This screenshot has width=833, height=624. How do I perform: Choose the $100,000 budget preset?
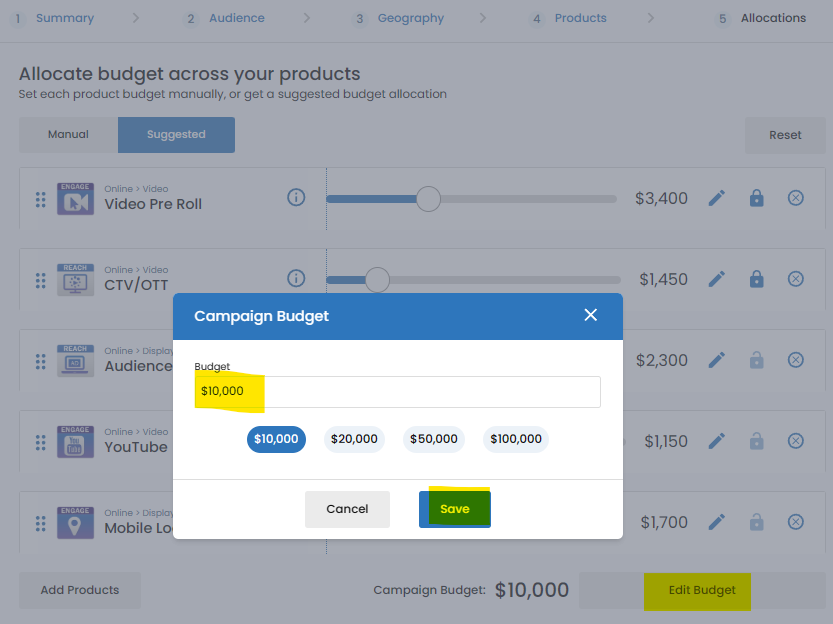click(x=516, y=439)
